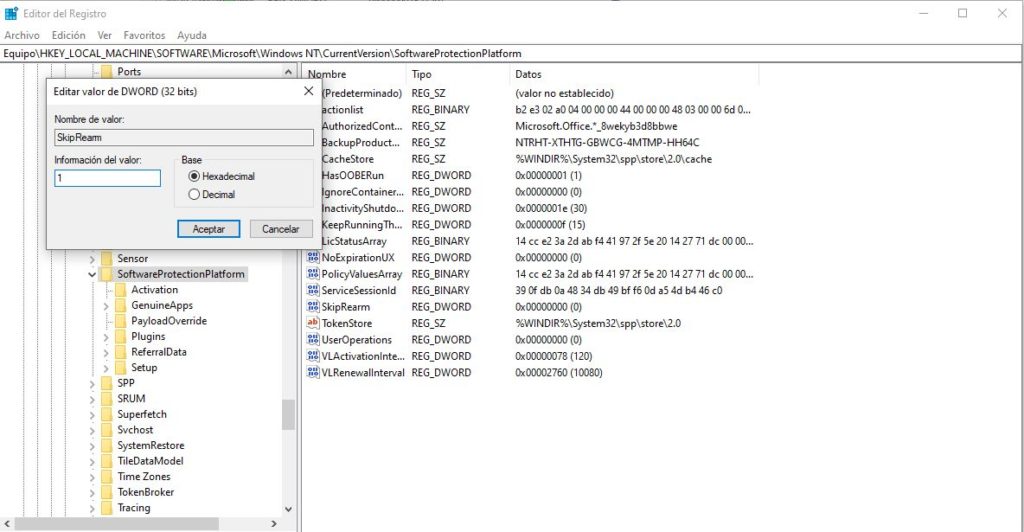Click the BackupProduct key data NTRHT-XTHTG
1024x532 pixels.
(607, 142)
